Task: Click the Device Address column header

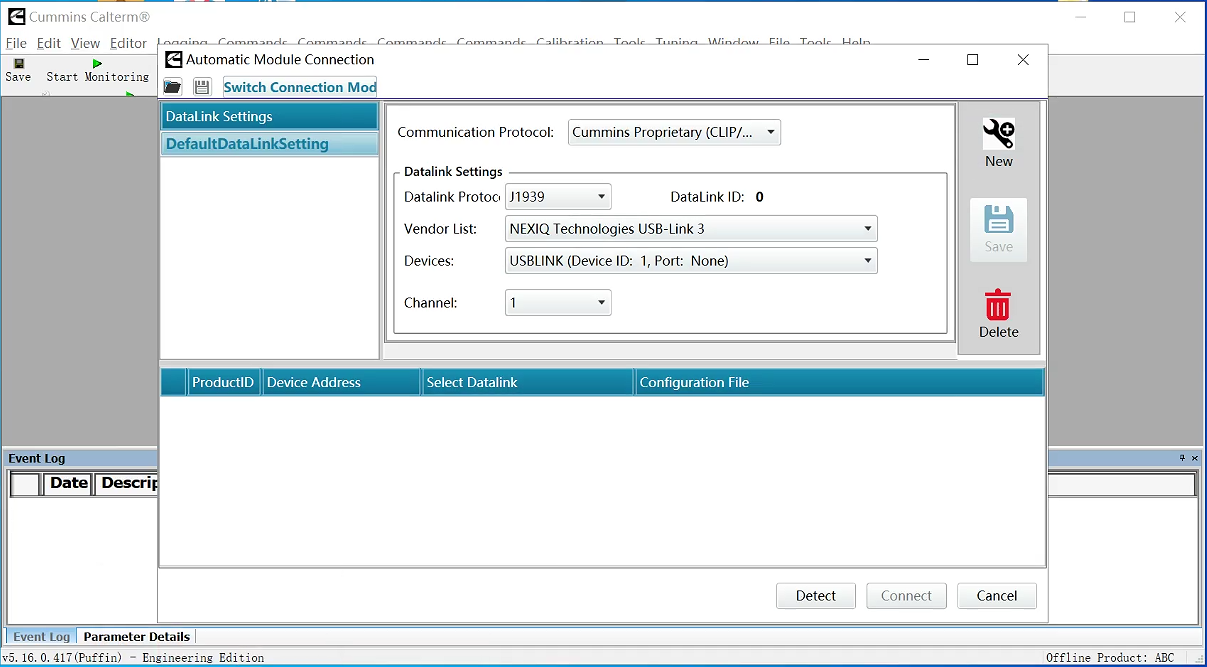Action: [341, 382]
